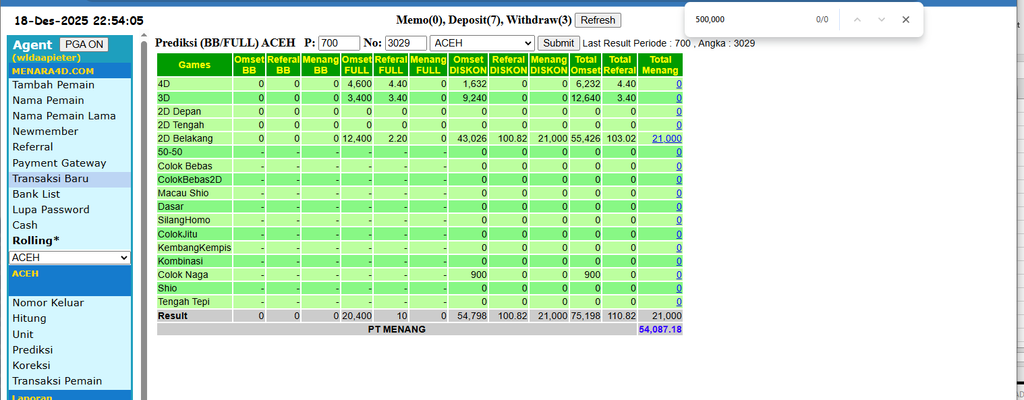Screen dimensions: 1024x400
Task: Open Total Menang link for Macau Shio
Action: [x=679, y=193]
